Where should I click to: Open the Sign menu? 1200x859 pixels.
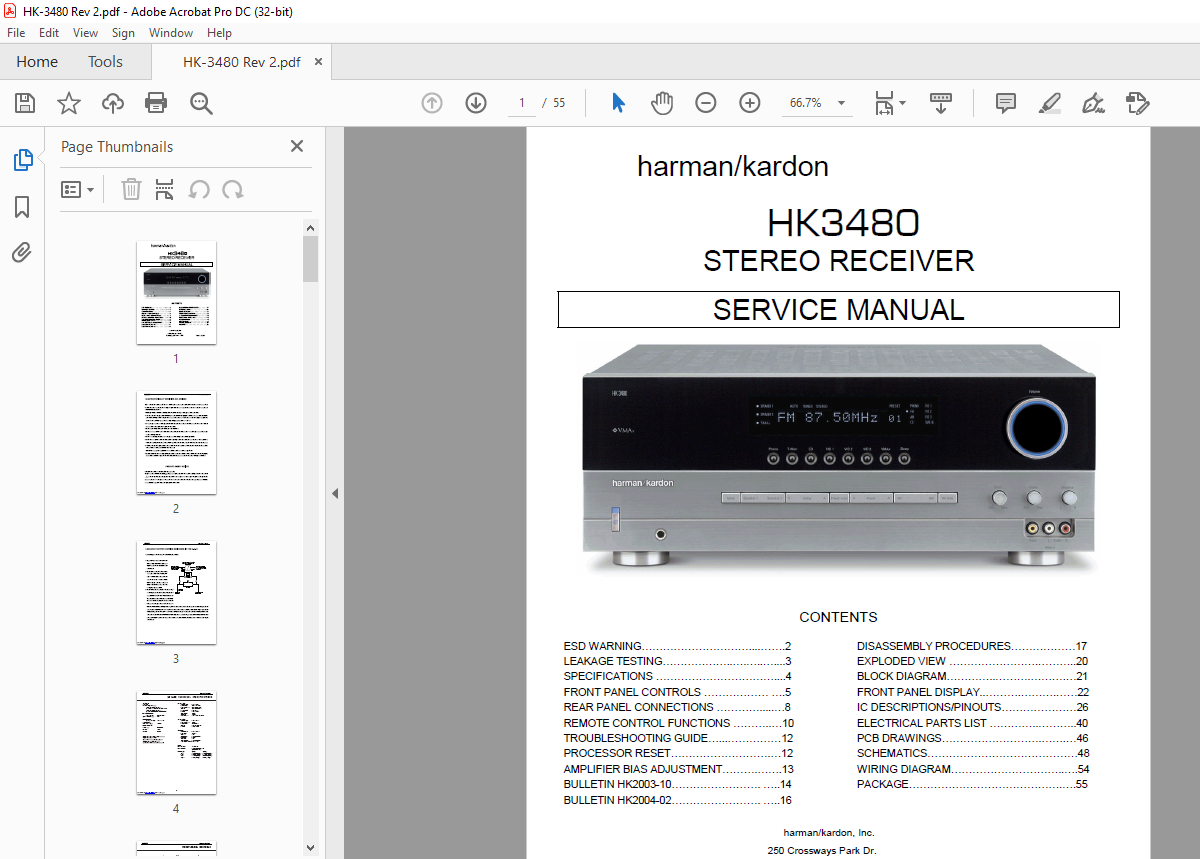[123, 33]
